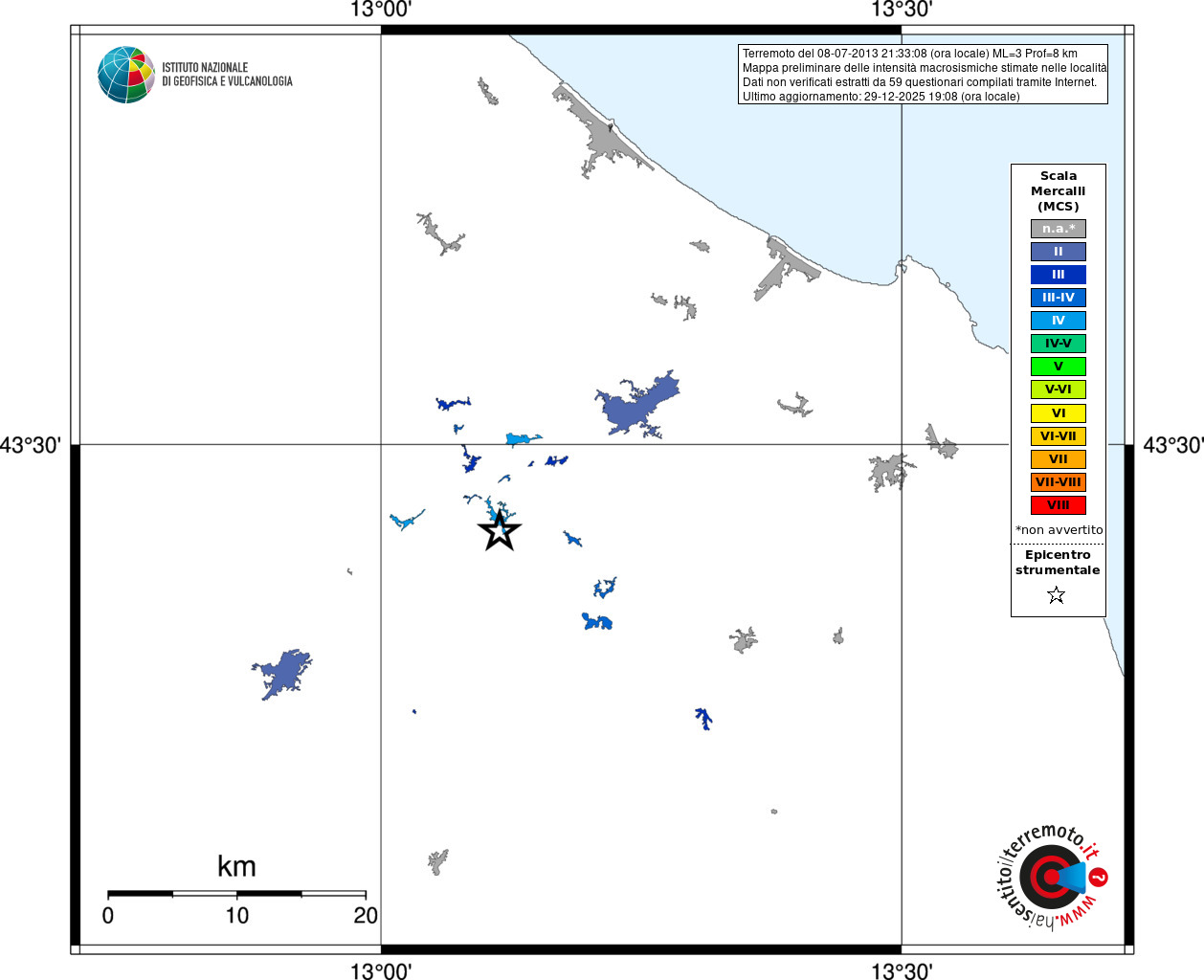Screen dimensions: 1204x980
Task: Select the II intensity legend swatch
Action: pos(1058,252)
